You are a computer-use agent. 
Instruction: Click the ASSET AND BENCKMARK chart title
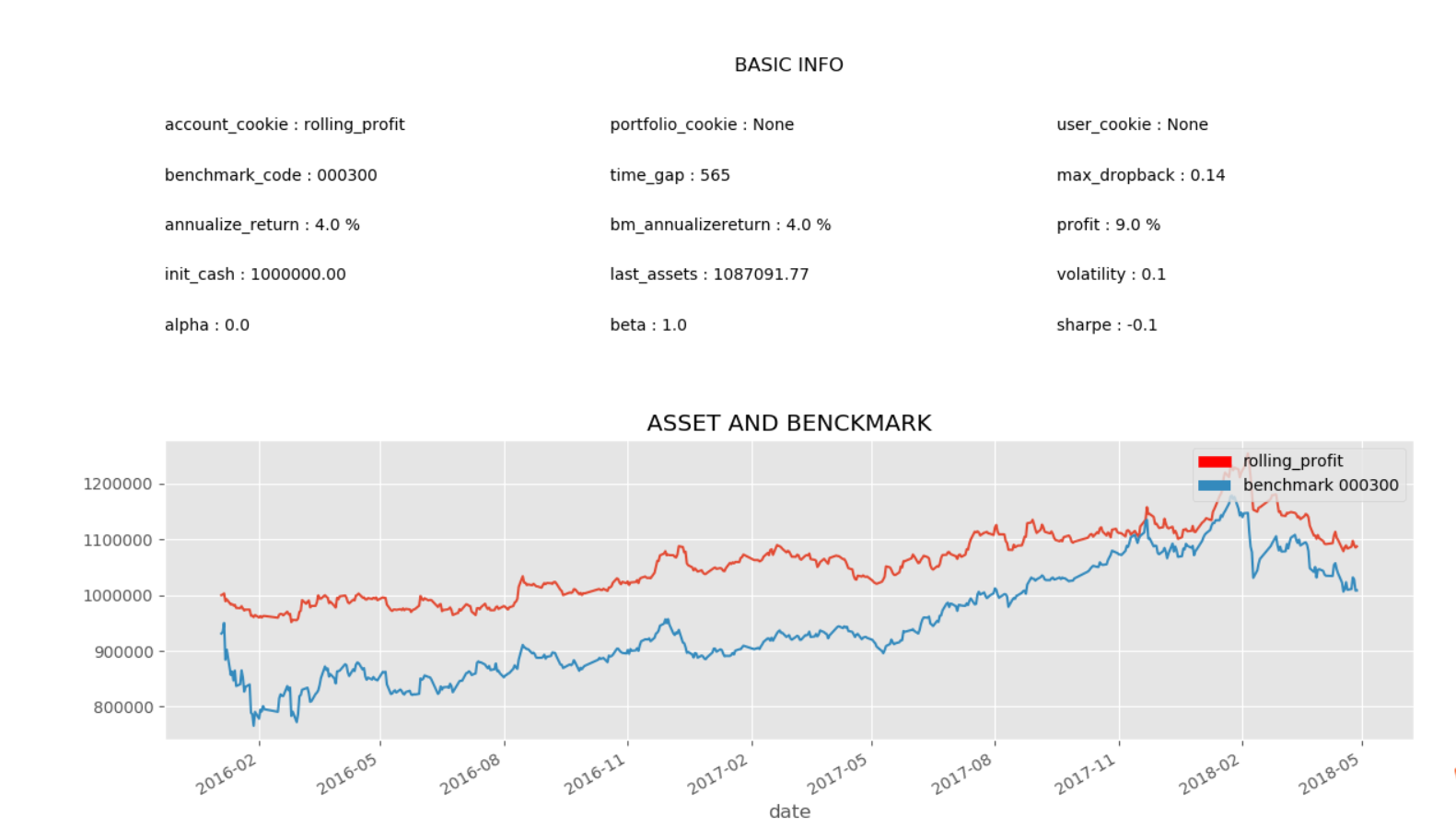click(x=789, y=423)
